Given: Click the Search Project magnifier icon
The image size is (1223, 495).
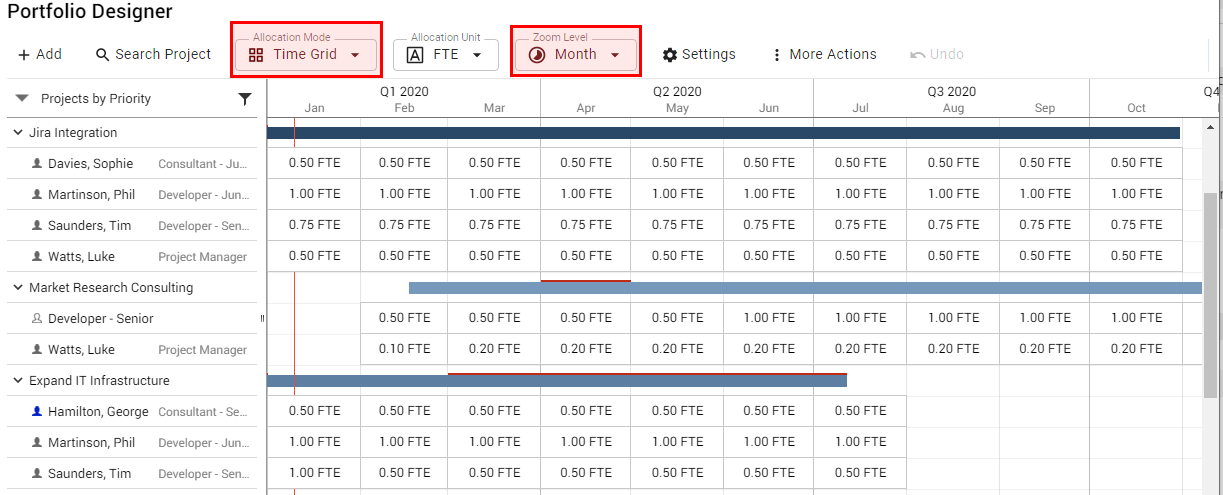Looking at the screenshot, I should coord(102,55).
